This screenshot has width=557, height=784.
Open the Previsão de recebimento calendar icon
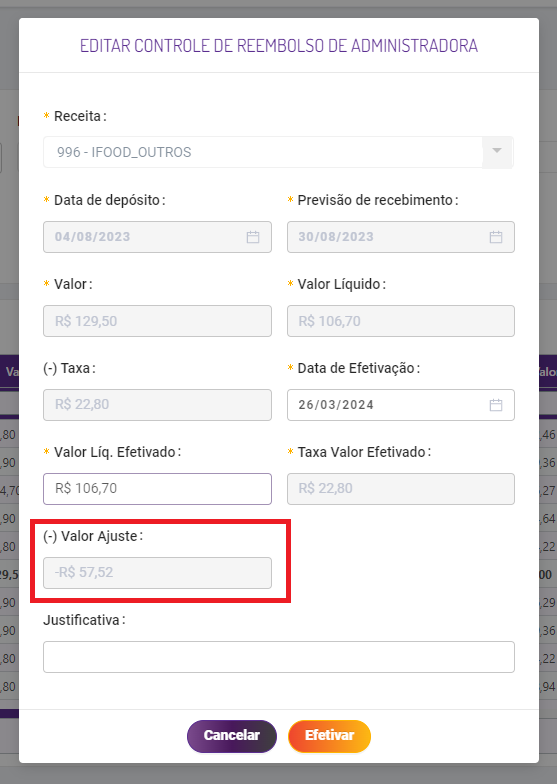pos(496,237)
